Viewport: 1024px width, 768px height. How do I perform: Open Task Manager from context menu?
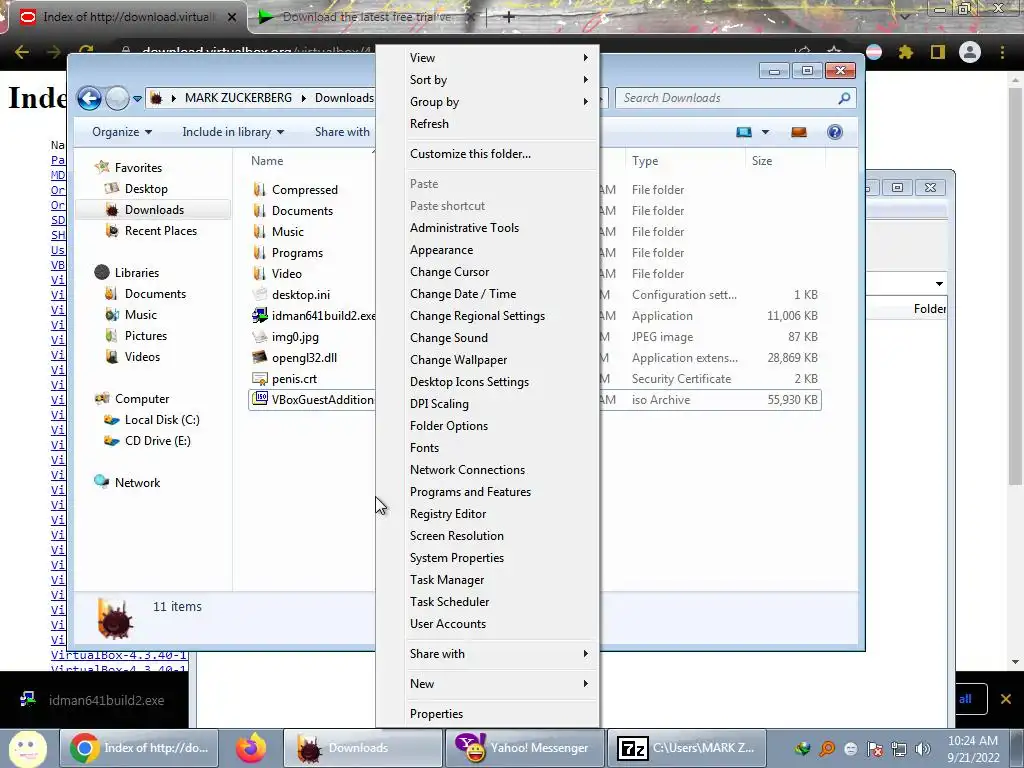tap(500, 580)
